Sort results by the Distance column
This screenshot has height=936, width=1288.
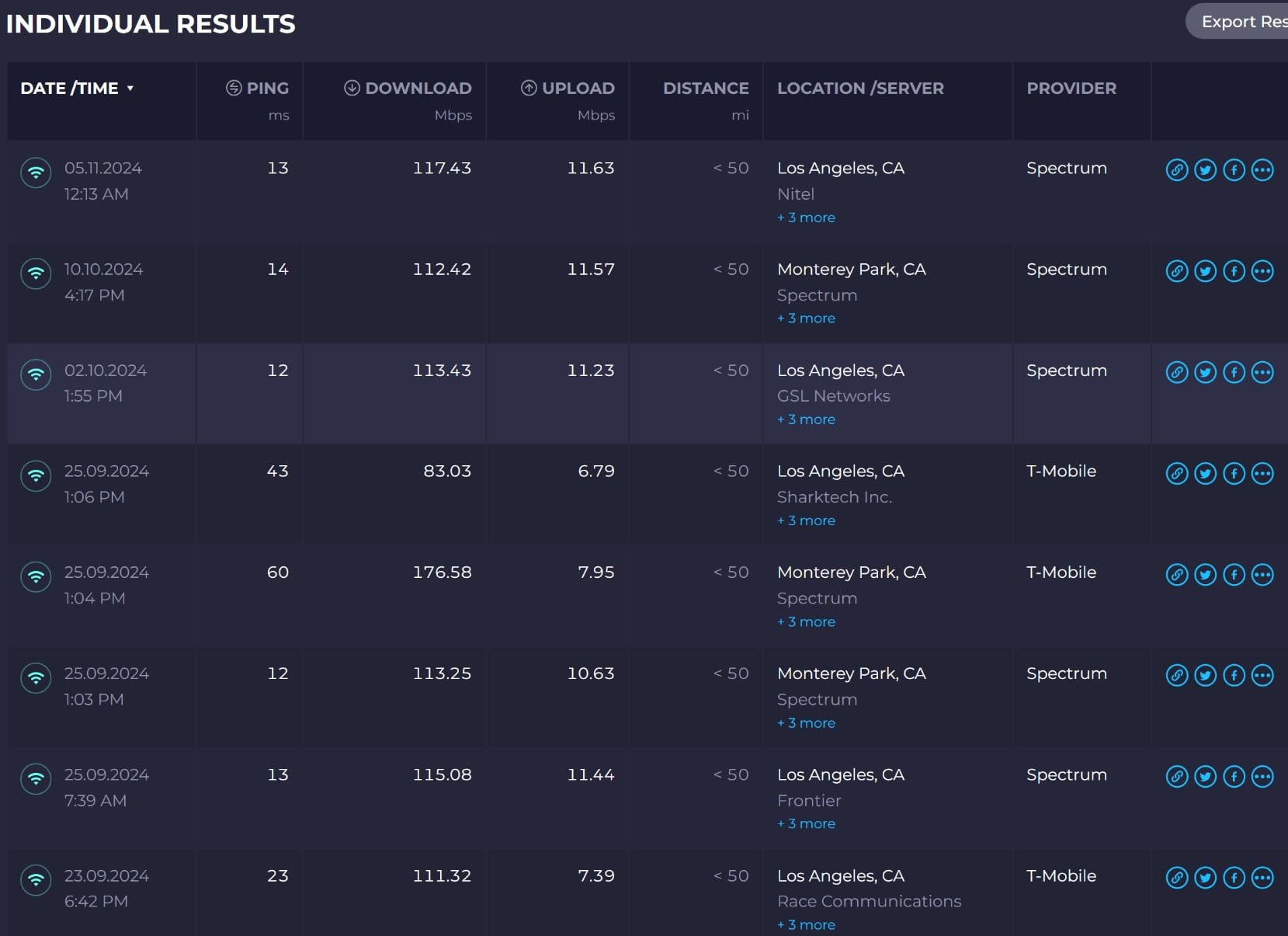[706, 89]
